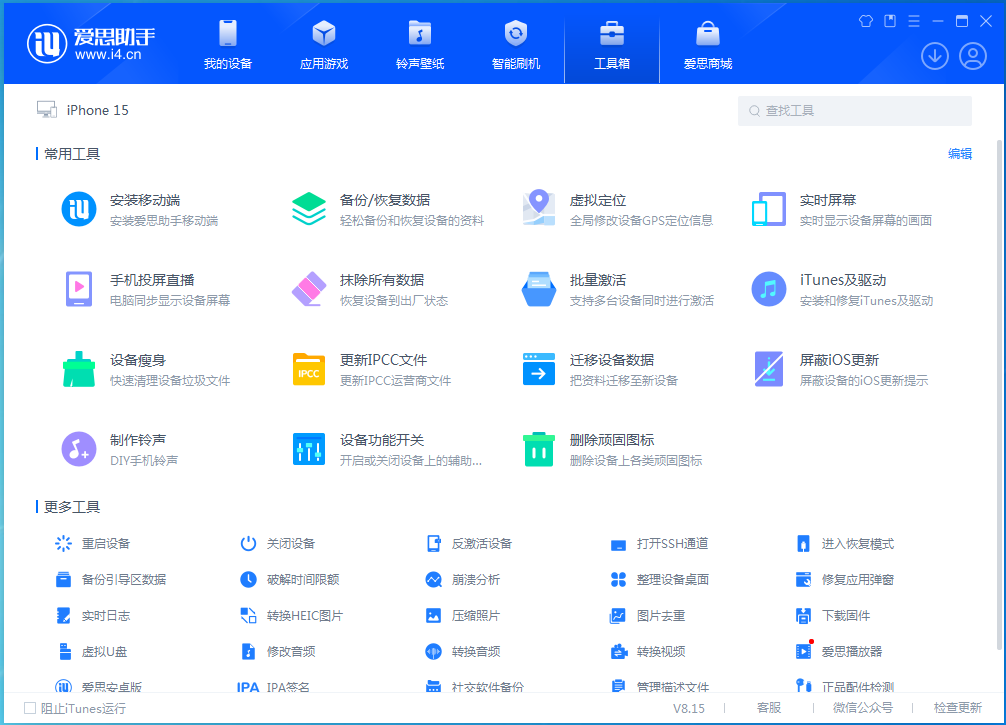Launch 虚拟定位 map pin icon

539,208
